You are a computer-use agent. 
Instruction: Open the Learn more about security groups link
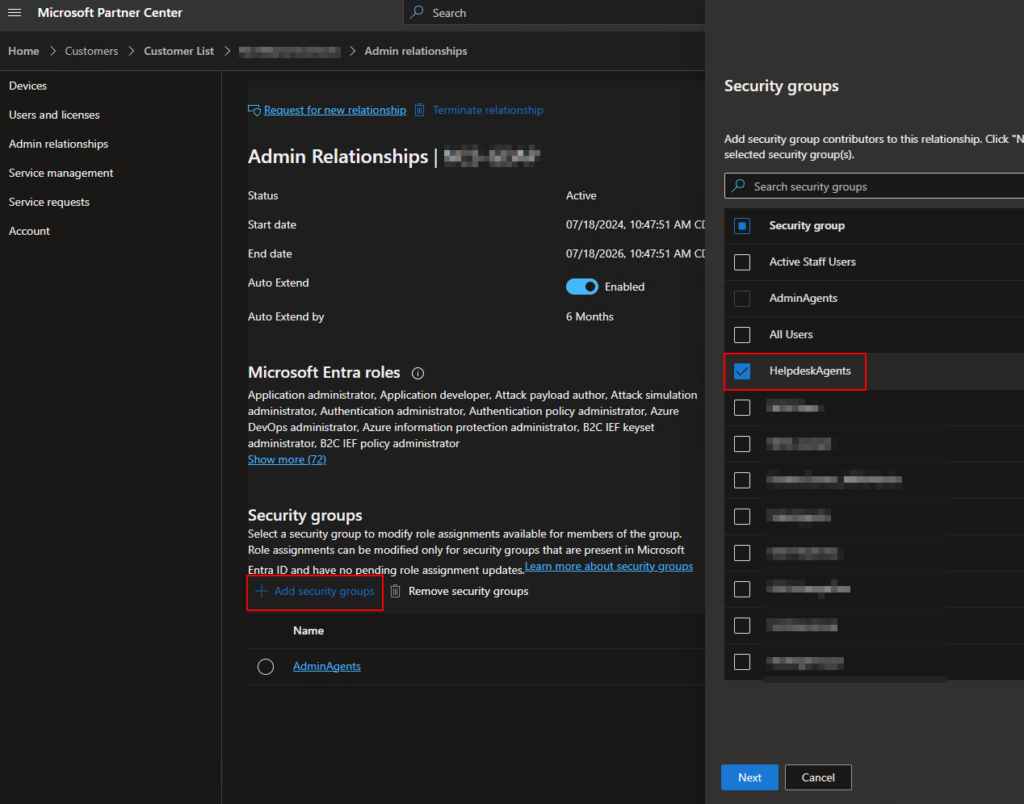click(609, 567)
